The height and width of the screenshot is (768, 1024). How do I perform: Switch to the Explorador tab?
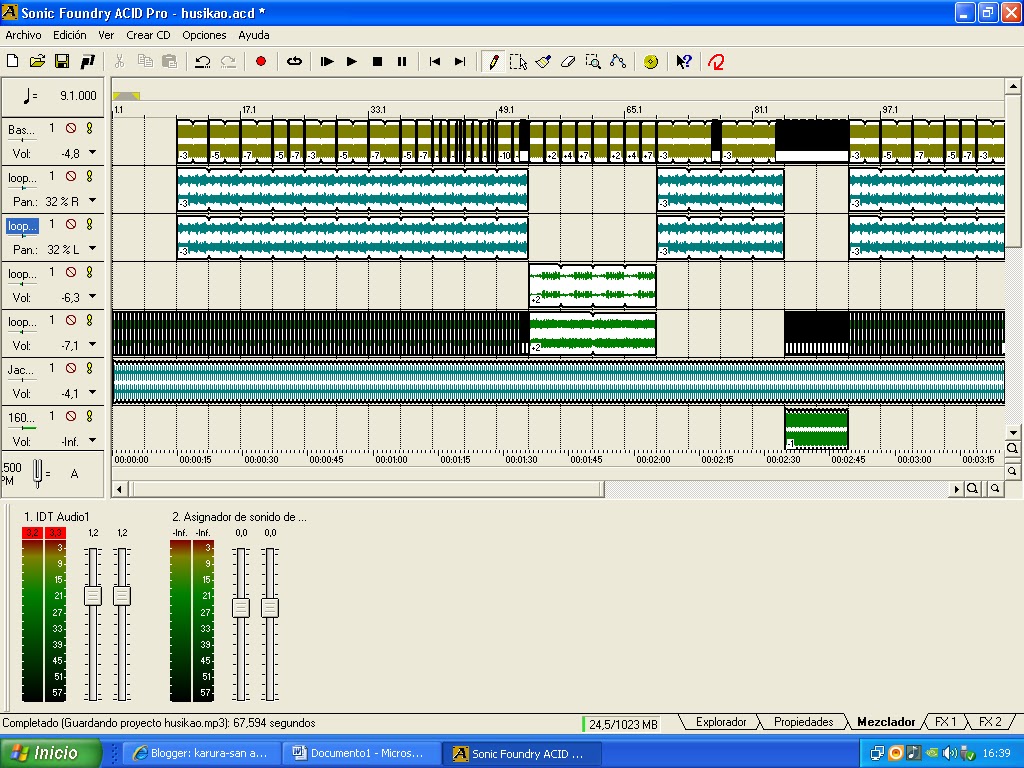click(x=721, y=722)
